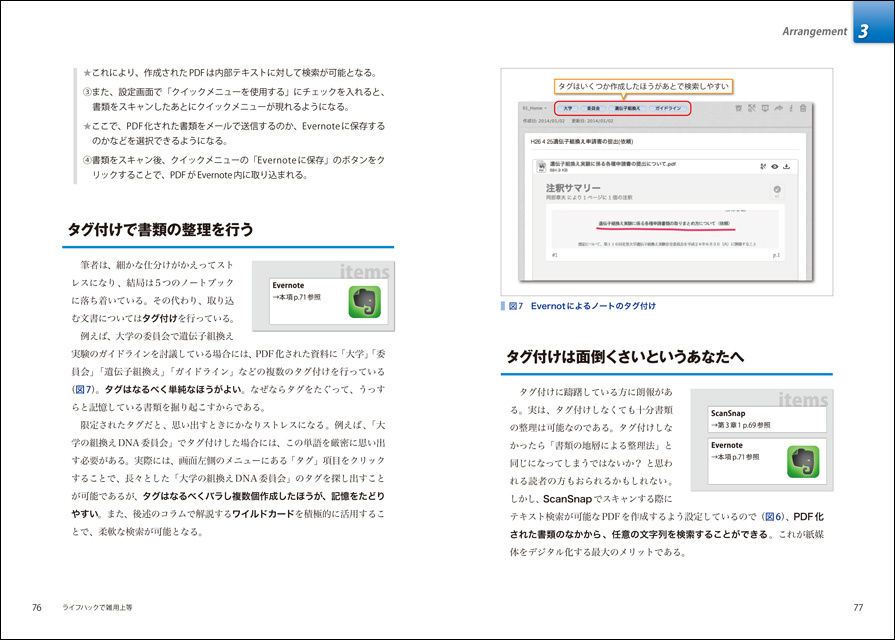Screen dimensions: 895x640
Task: Start presentation mode with the screen icon
Action: coord(764,107)
